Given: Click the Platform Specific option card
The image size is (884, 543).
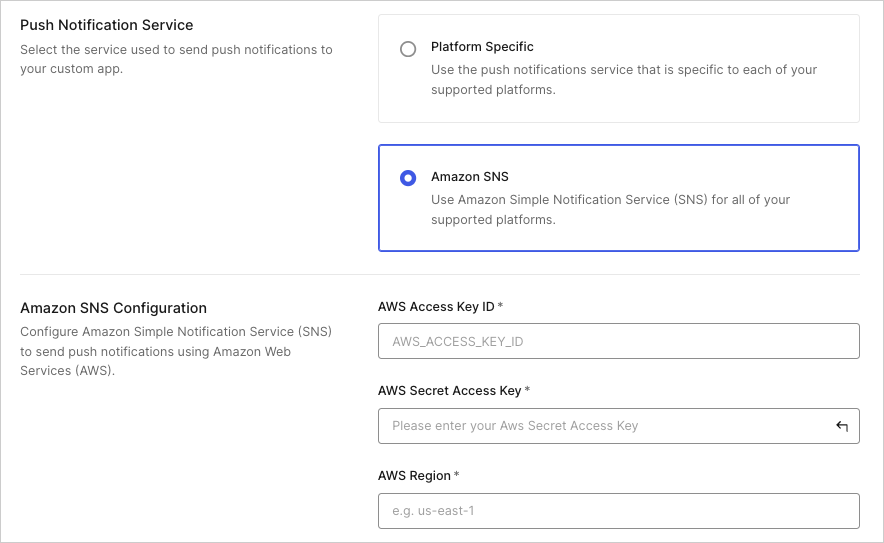Looking at the screenshot, I should tap(618, 68).
